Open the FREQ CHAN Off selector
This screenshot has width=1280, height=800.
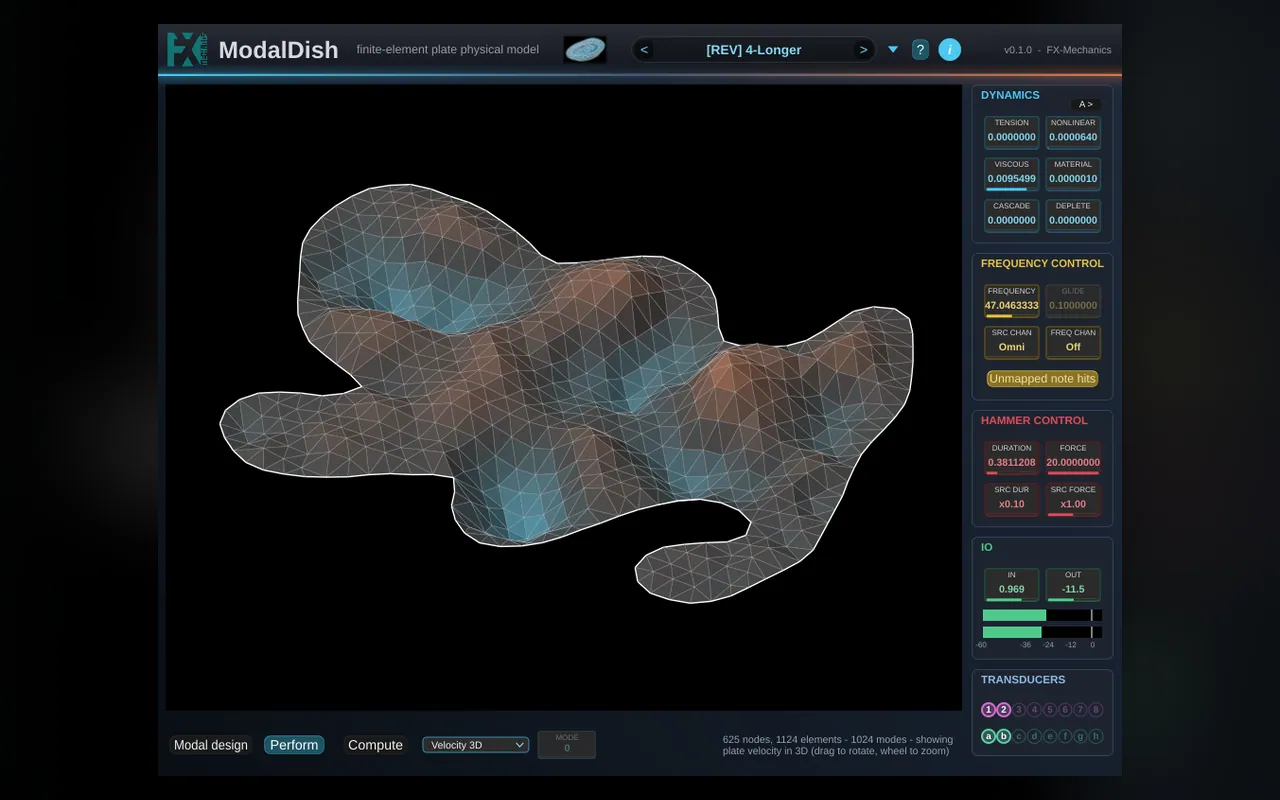pyautogui.click(x=1073, y=342)
